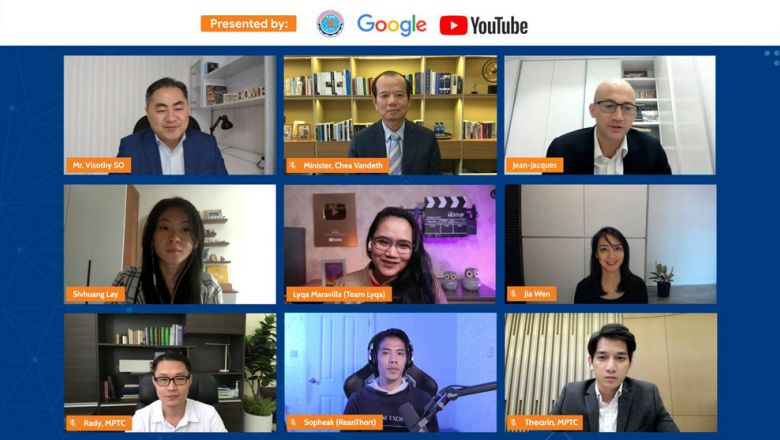Click muted mic icon beside Minister, Chea Vandeth
780x440 pixels.
click(294, 166)
